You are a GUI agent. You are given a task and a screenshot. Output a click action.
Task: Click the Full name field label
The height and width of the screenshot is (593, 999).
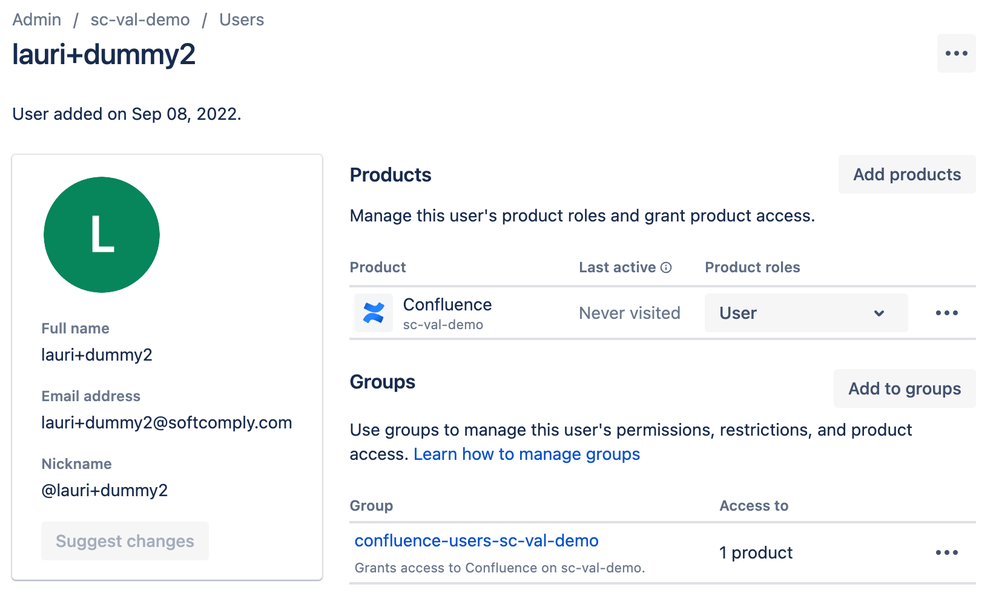pyautogui.click(x=75, y=329)
